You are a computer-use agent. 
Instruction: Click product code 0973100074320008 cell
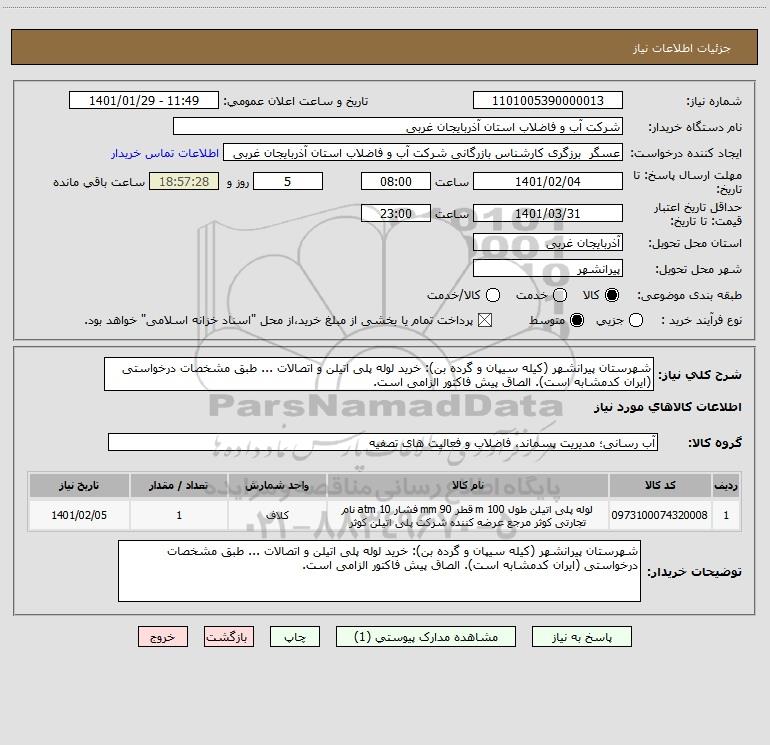(x=660, y=515)
